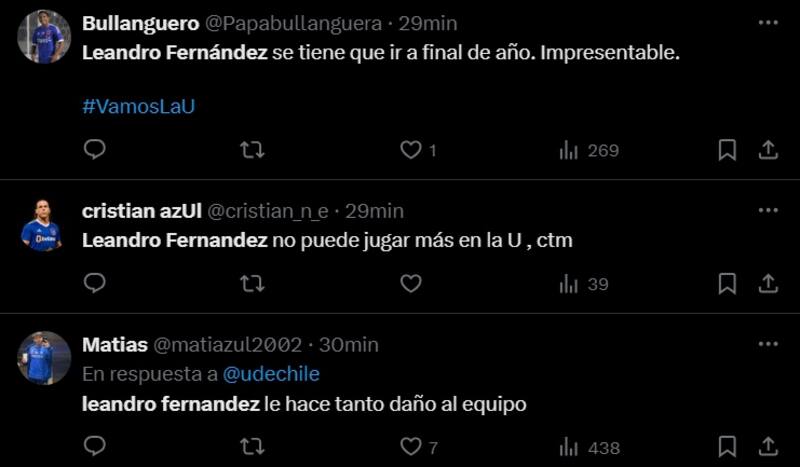Open the @udechile mention link
800x467 pixels.
click(271, 374)
